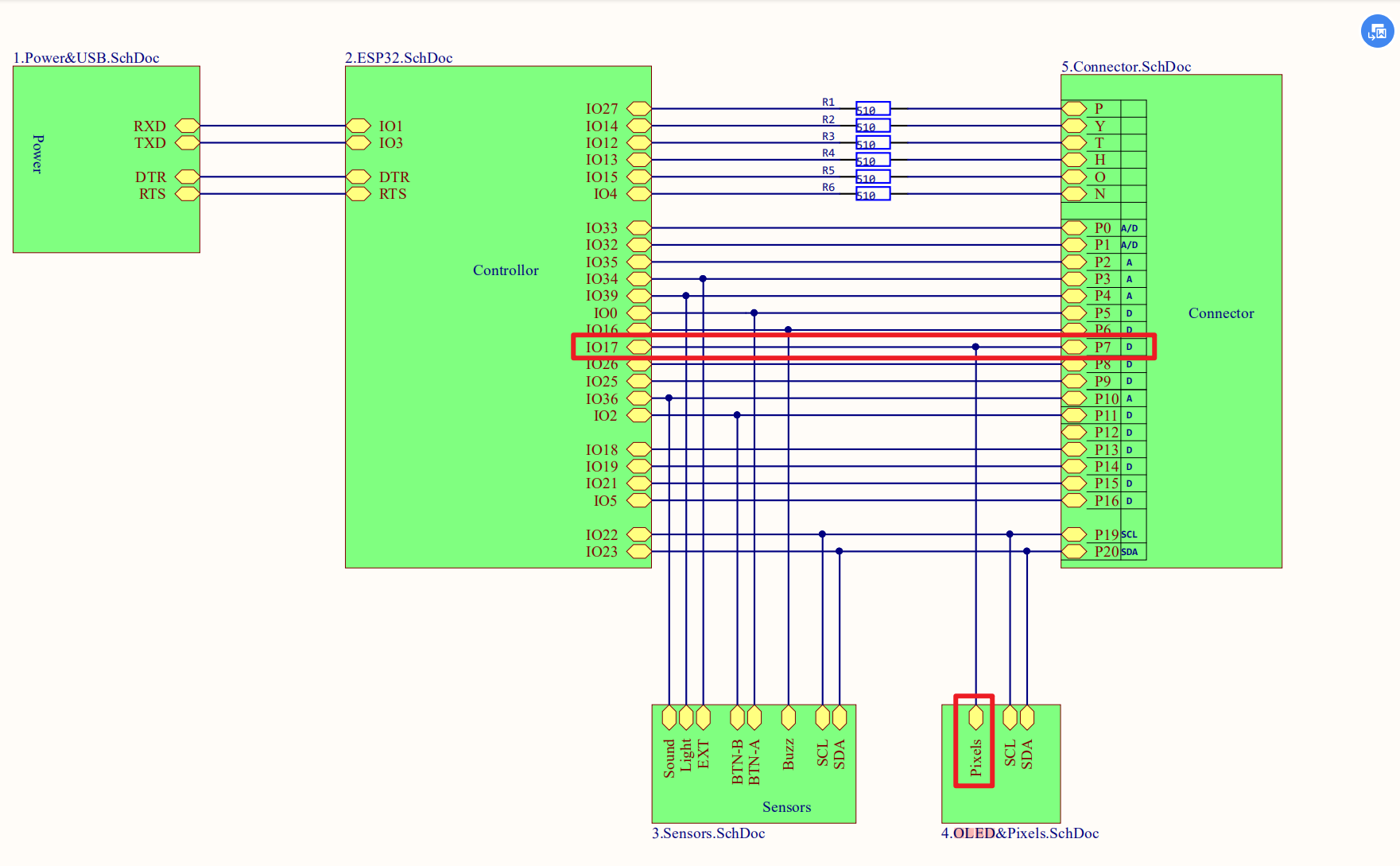Select the IO14 port symbol
The width and height of the screenshot is (1400, 866).
click(639, 126)
